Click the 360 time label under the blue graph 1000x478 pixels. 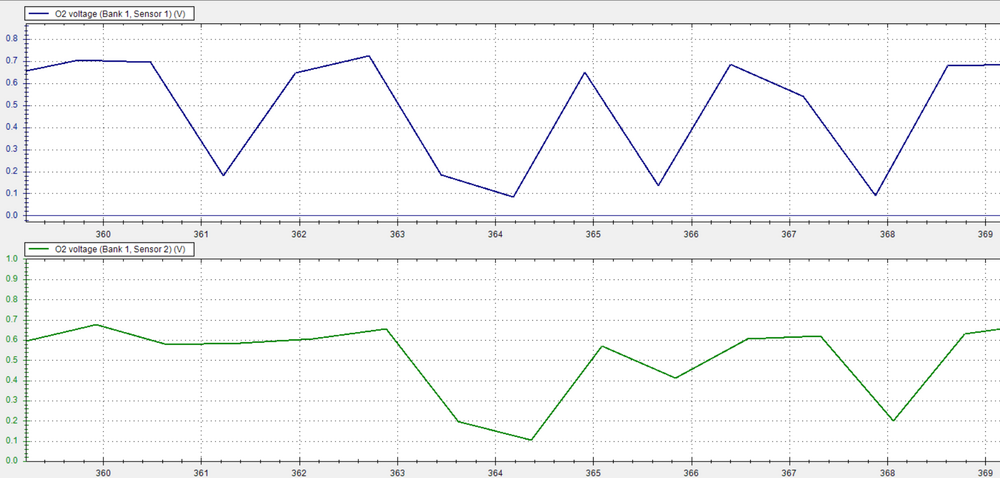pos(103,234)
